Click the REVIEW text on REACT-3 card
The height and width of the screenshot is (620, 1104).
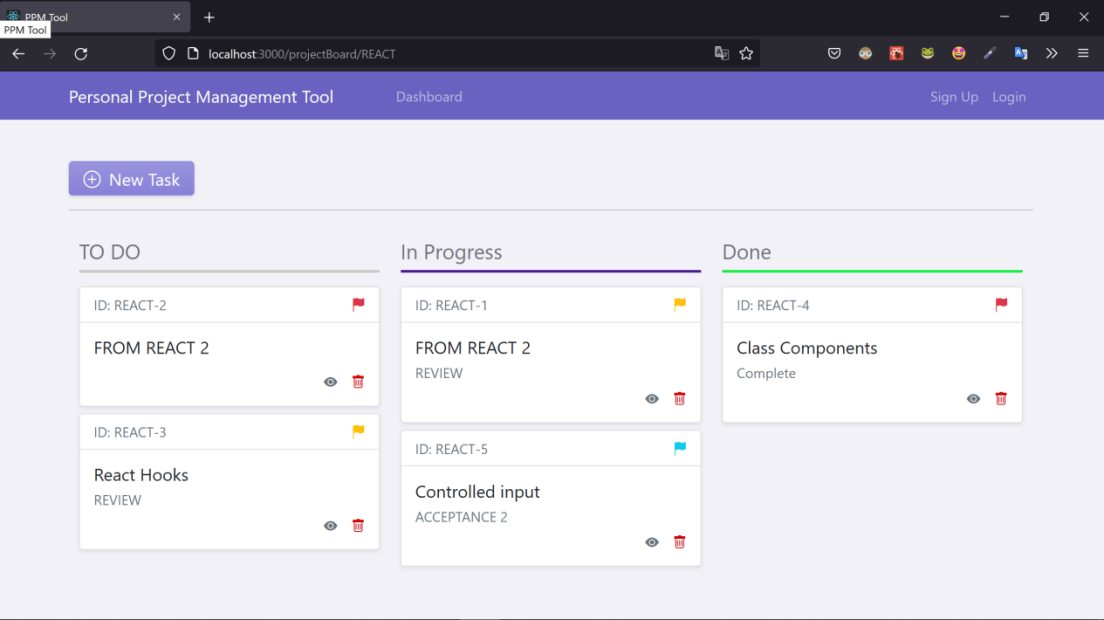[118, 500]
